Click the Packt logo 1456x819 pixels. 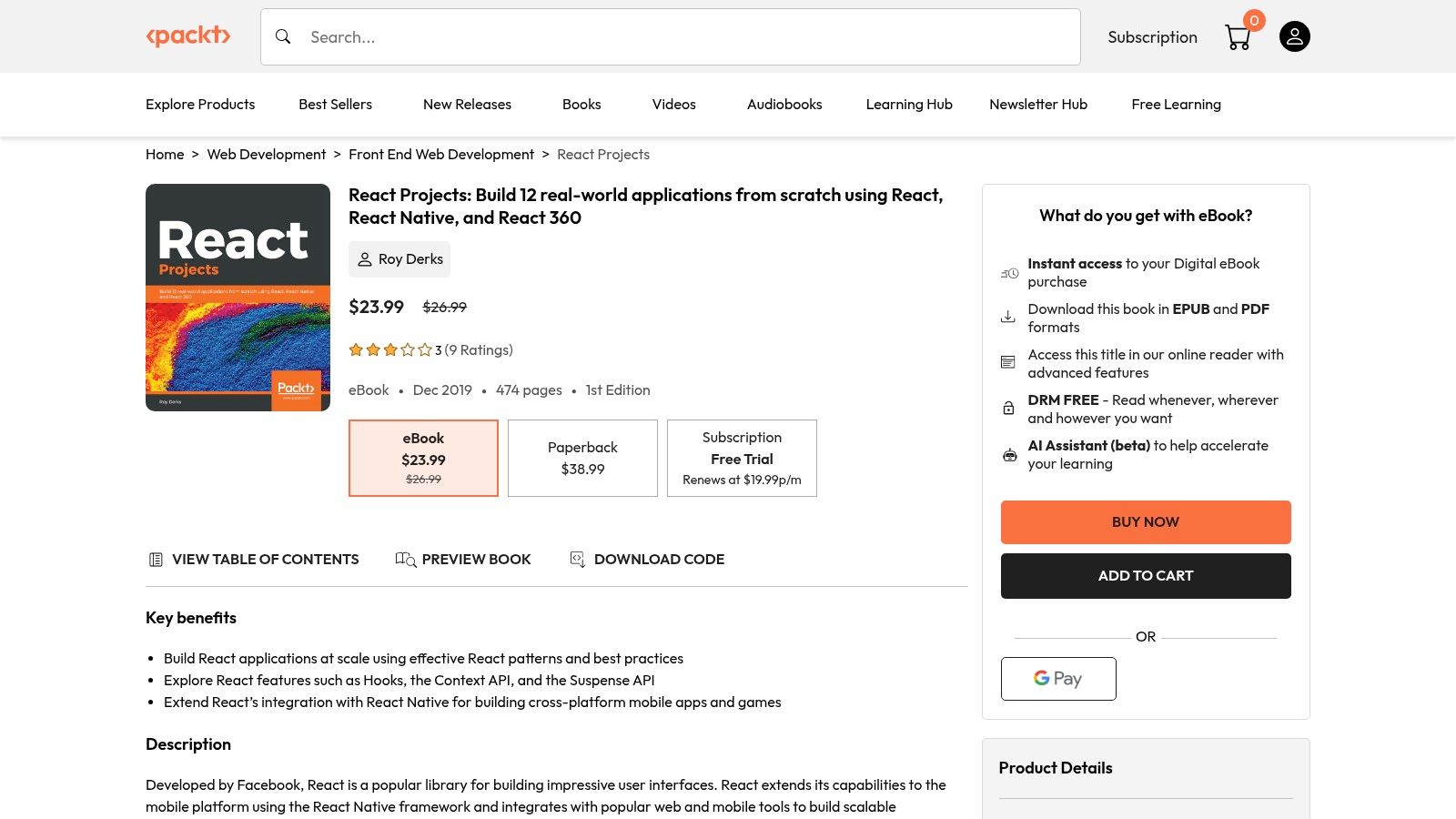(188, 35)
